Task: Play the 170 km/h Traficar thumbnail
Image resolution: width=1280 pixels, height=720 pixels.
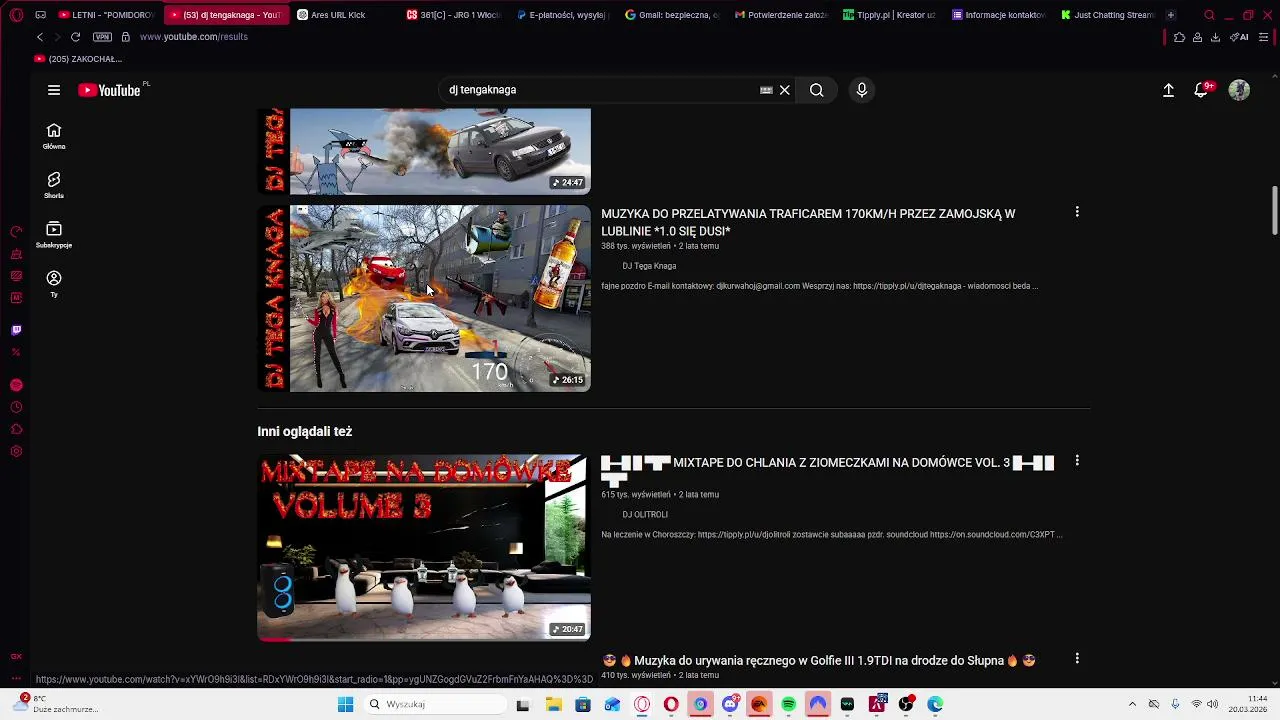Action: [424, 298]
